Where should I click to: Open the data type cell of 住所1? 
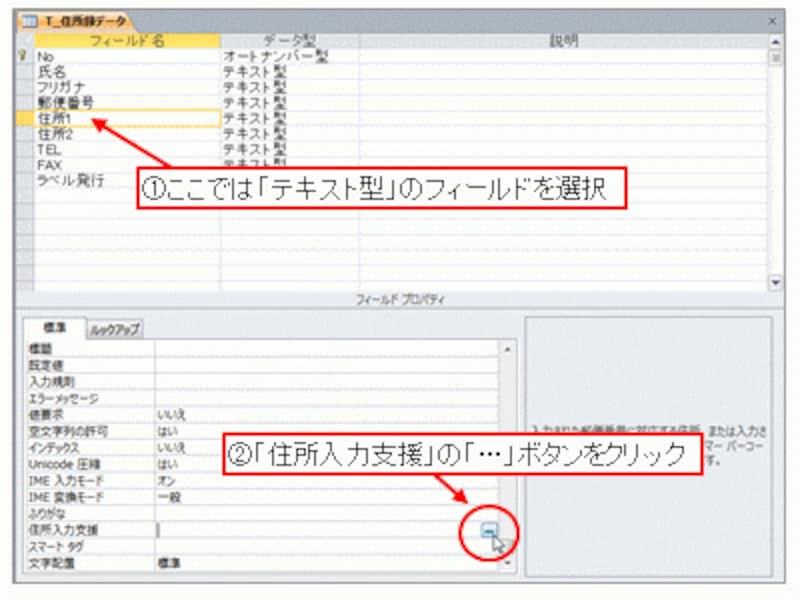290,118
